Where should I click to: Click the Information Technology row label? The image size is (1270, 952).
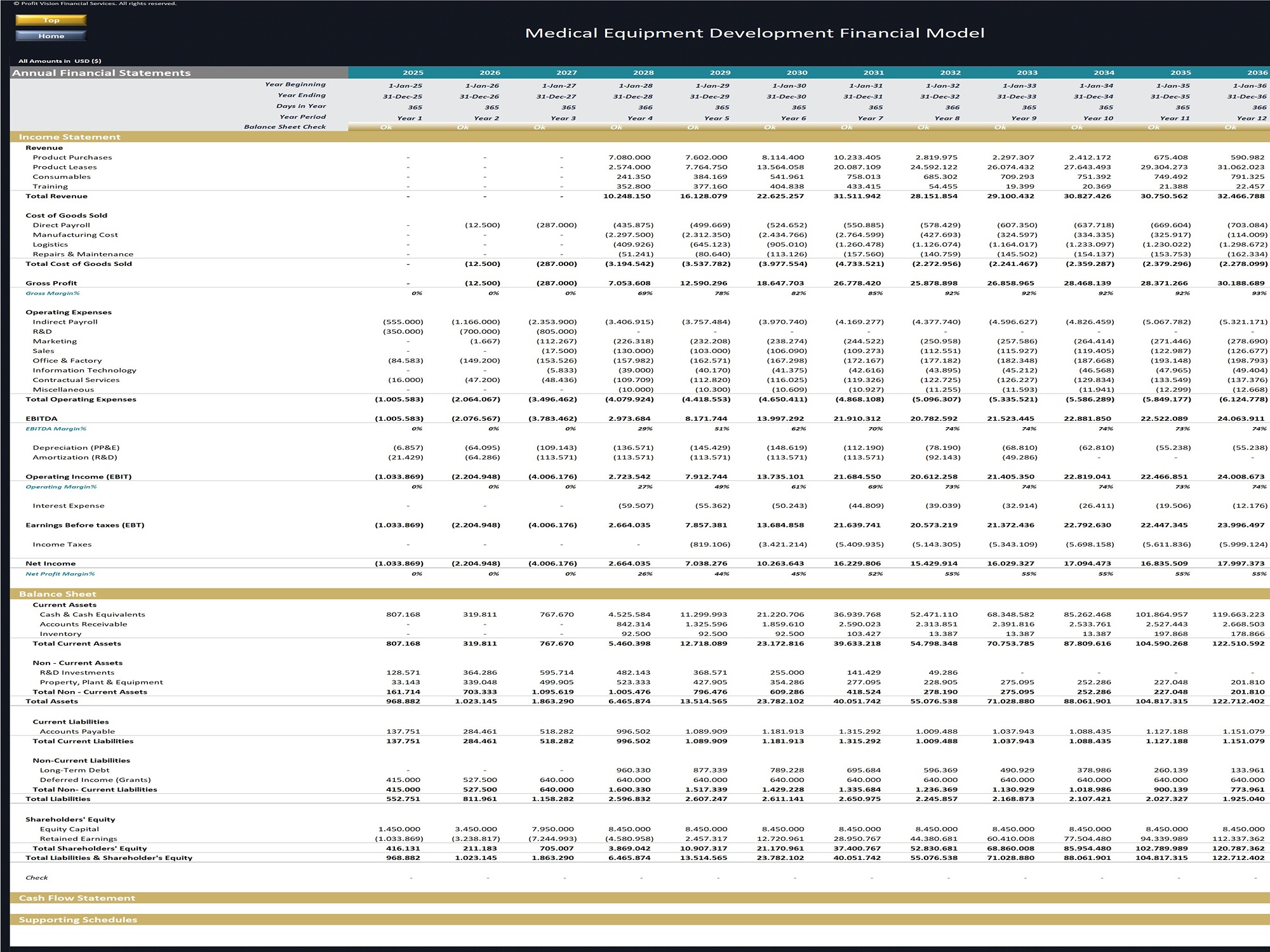coord(84,371)
